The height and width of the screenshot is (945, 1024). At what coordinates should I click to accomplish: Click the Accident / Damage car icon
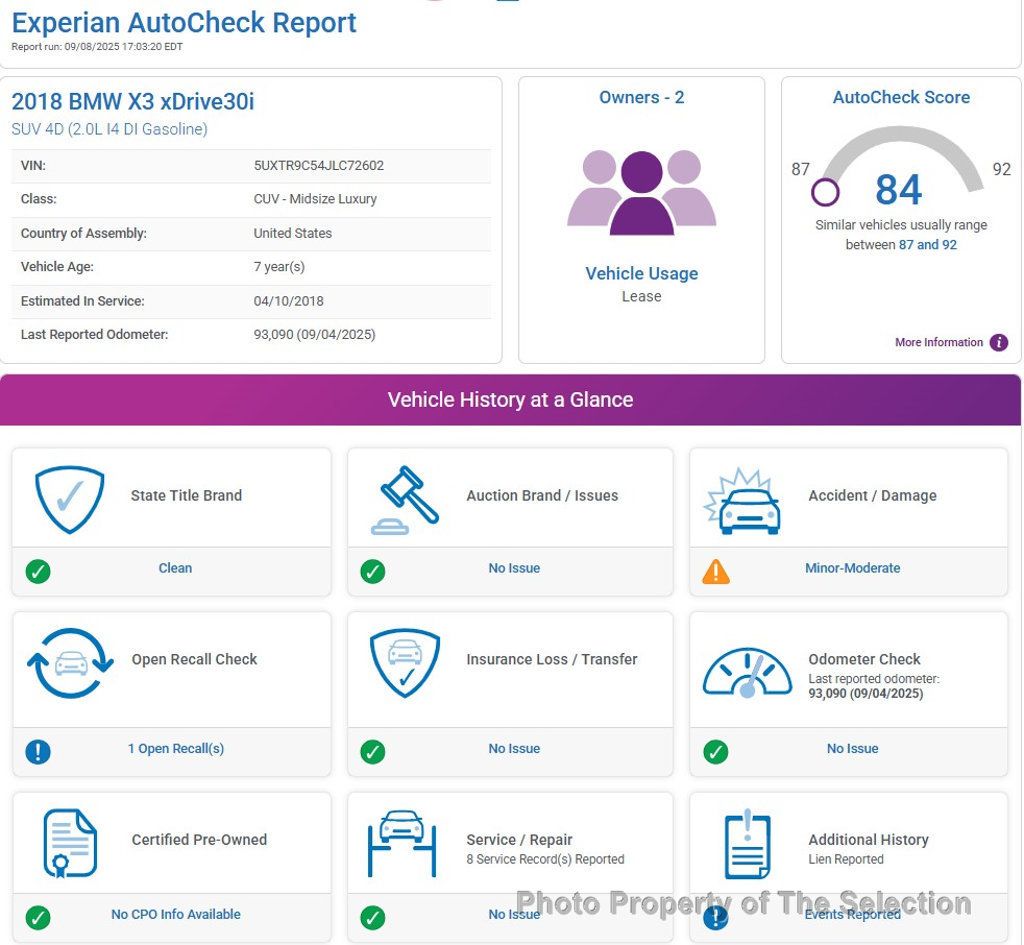point(743,502)
